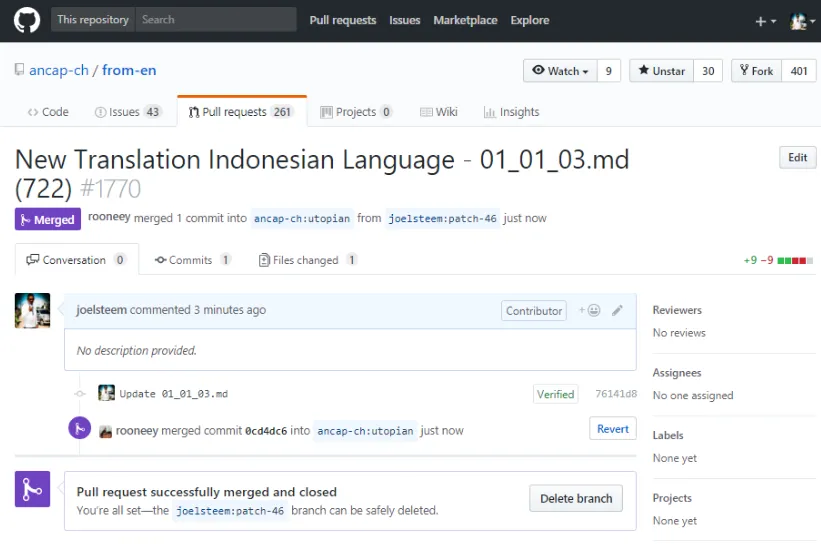The height and width of the screenshot is (544, 821).
Task: Revert the merged pull request
Action: tap(613, 429)
